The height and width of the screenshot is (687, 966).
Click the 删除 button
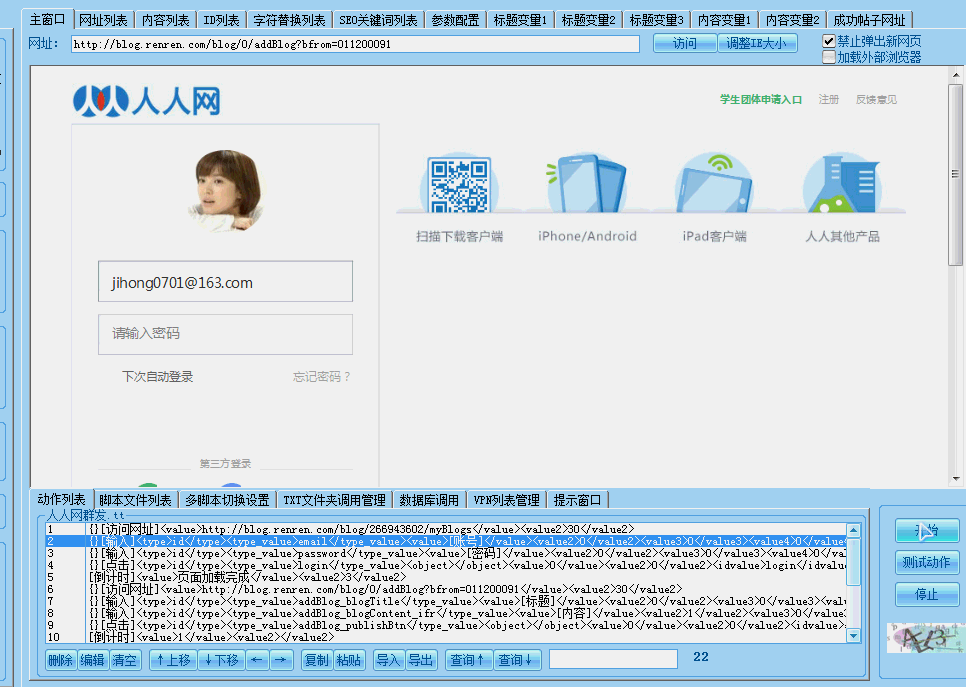tap(60, 660)
